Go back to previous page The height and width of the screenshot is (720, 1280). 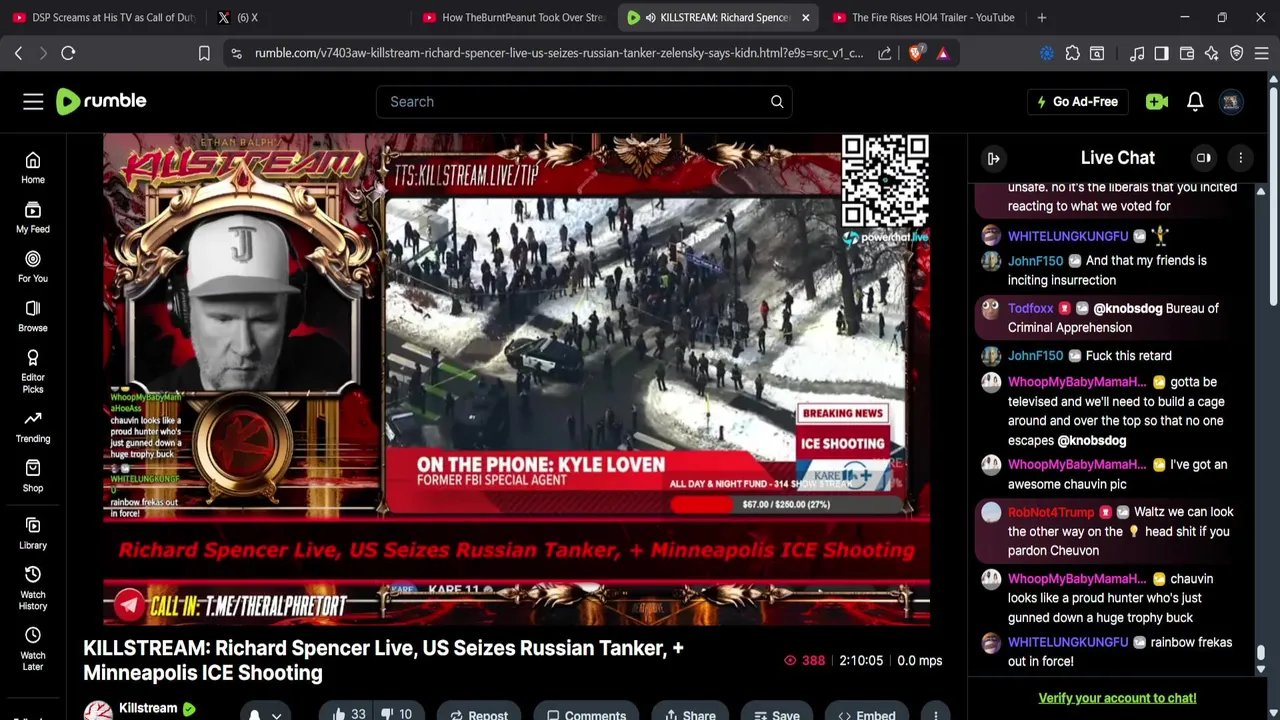tap(18, 53)
